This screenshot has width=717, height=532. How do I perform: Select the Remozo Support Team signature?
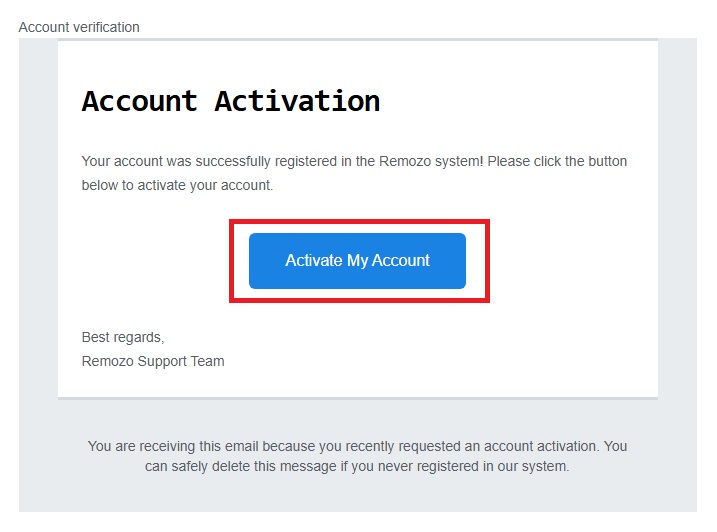point(153,361)
